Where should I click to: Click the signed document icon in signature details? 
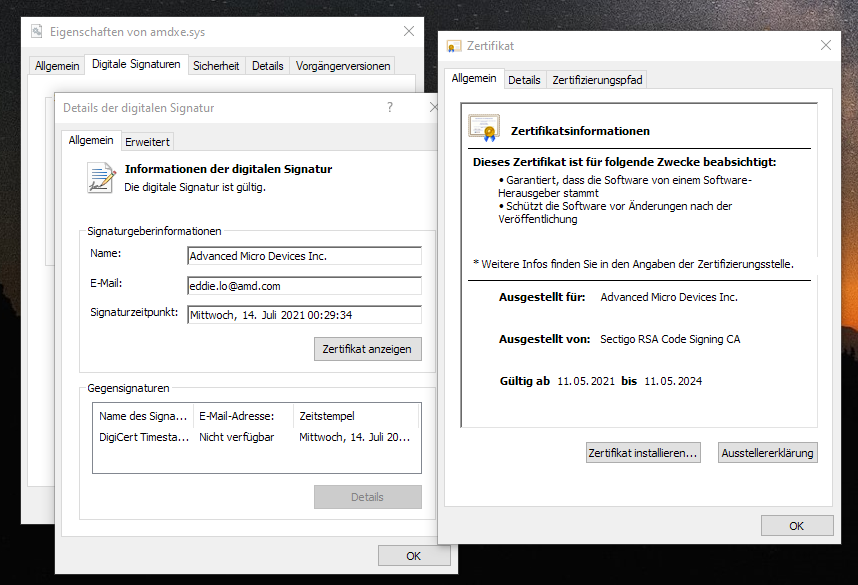[x=102, y=178]
